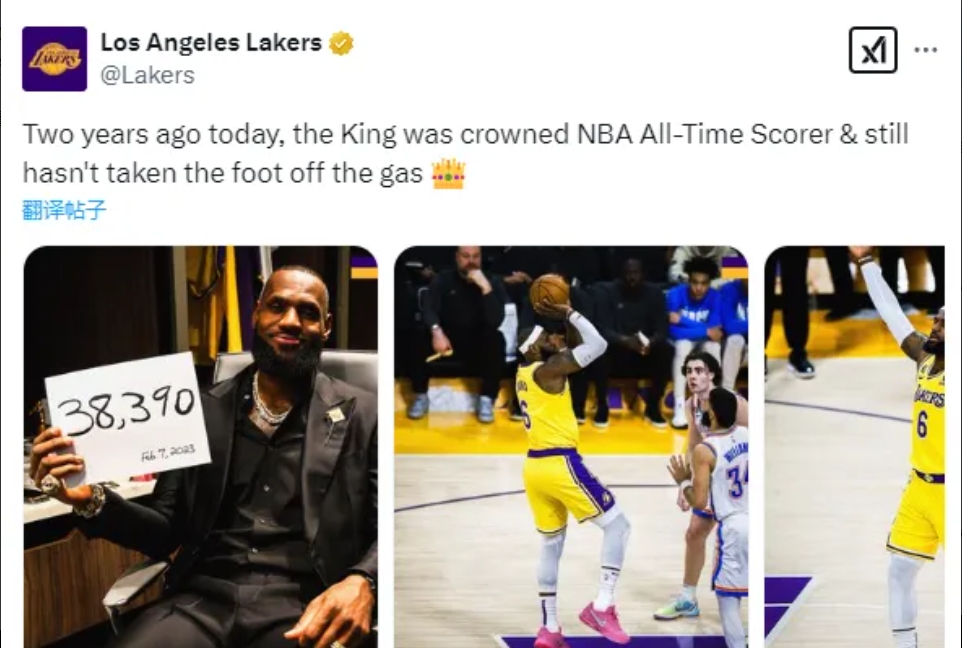Click the crown emoji in the post
Image resolution: width=962 pixels, height=648 pixels.
pos(448,175)
